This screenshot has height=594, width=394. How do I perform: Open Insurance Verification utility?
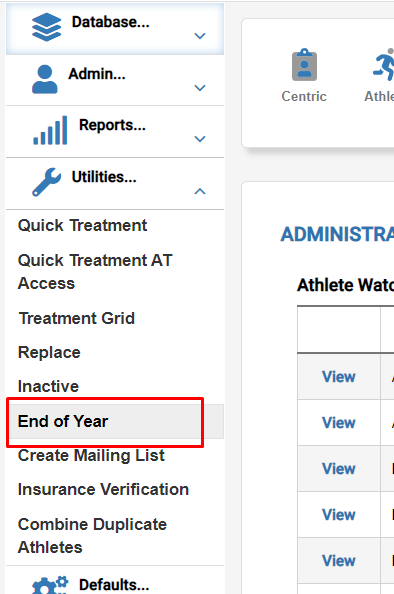coord(103,489)
